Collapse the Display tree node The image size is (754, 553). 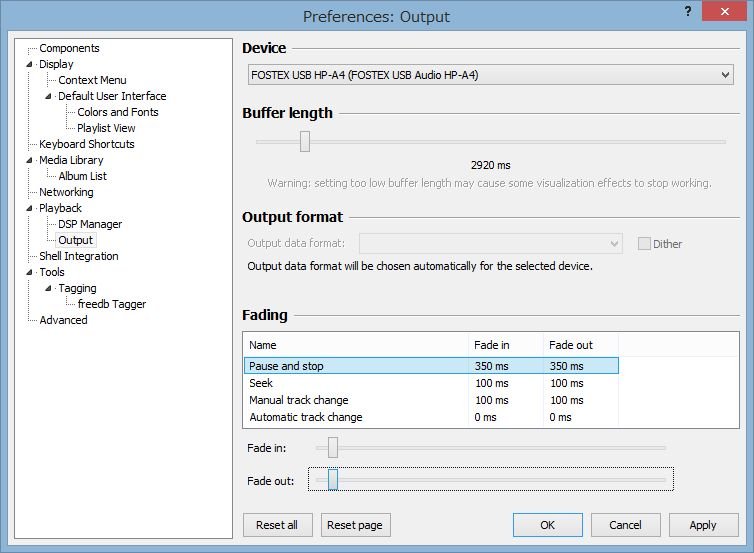click(x=29, y=64)
